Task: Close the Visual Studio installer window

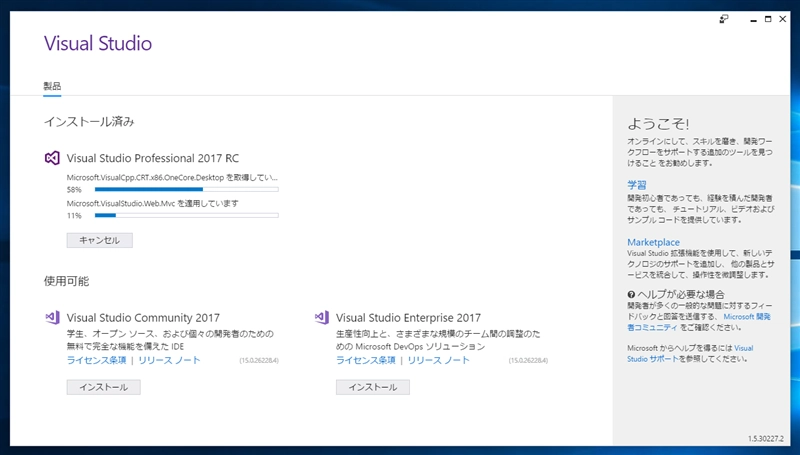Action: 783,19
